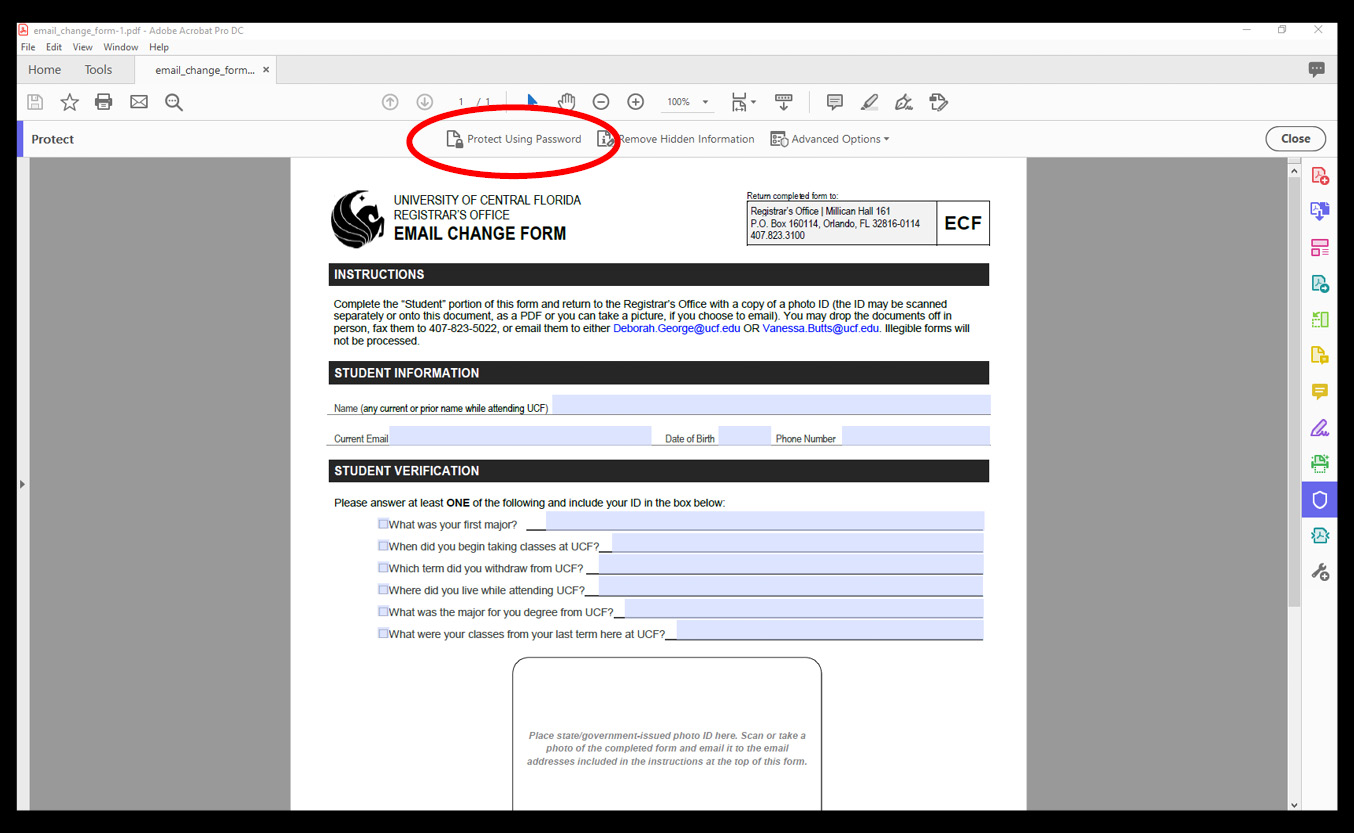Screen dimensions: 1354x833
Task: Check 'Where did you live while attending' box
Action: 383,590
